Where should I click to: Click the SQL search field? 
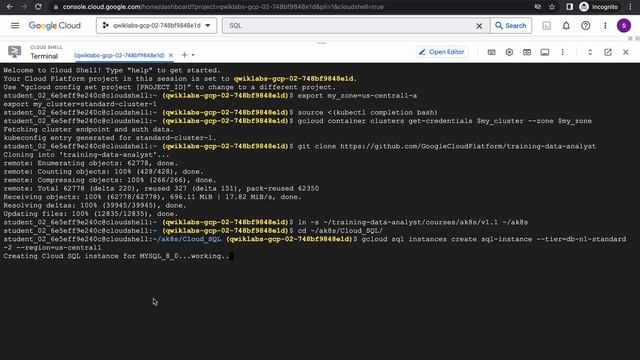point(349,26)
